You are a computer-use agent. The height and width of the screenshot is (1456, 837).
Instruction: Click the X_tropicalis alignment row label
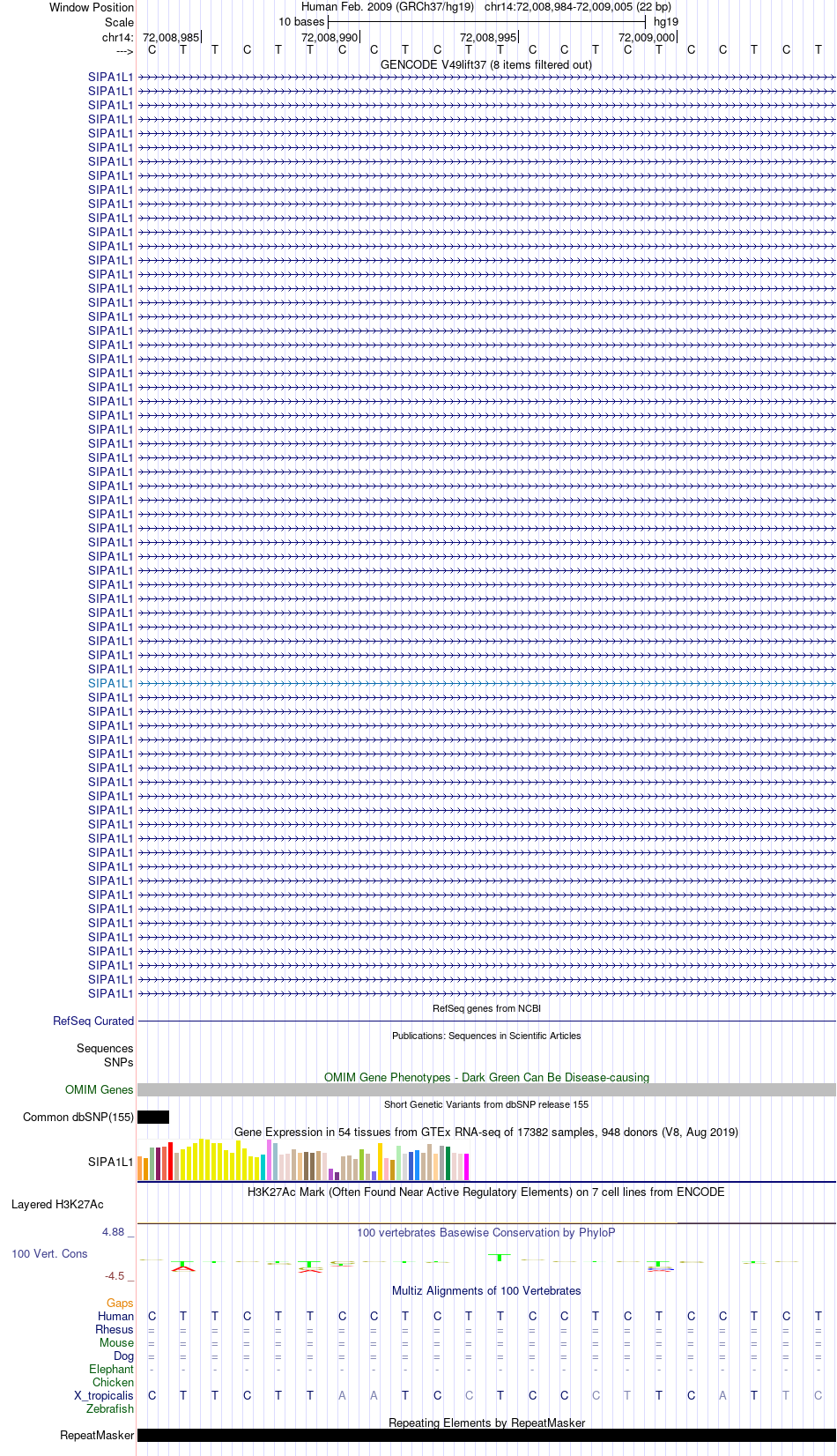(x=104, y=1395)
